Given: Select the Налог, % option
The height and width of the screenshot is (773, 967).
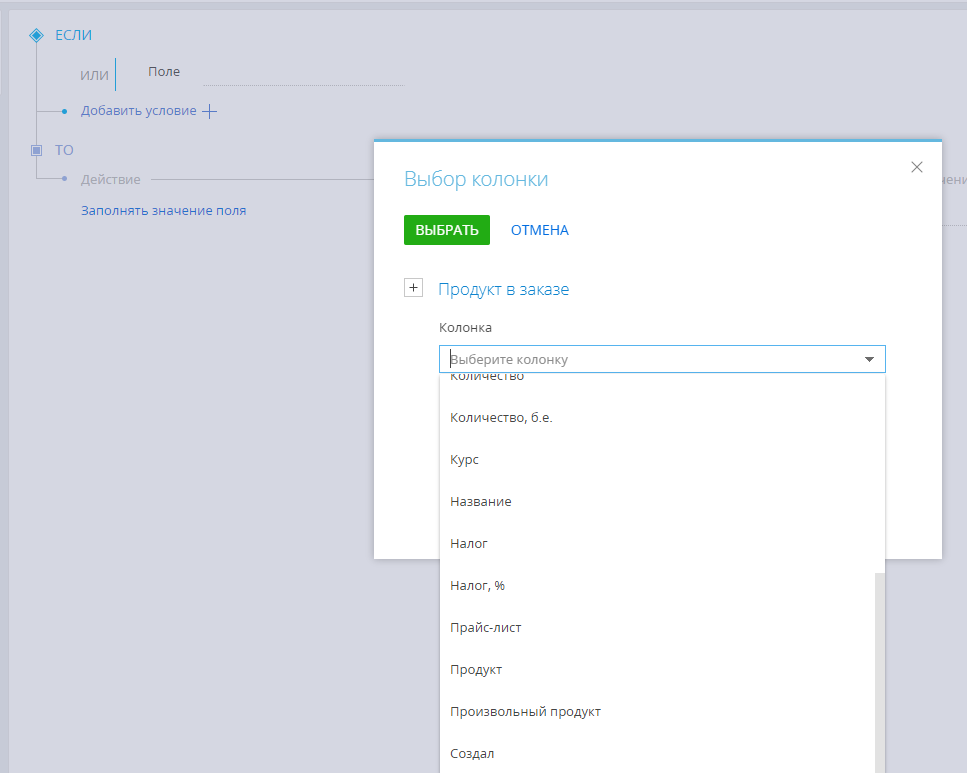Looking at the screenshot, I should click(x=478, y=586).
